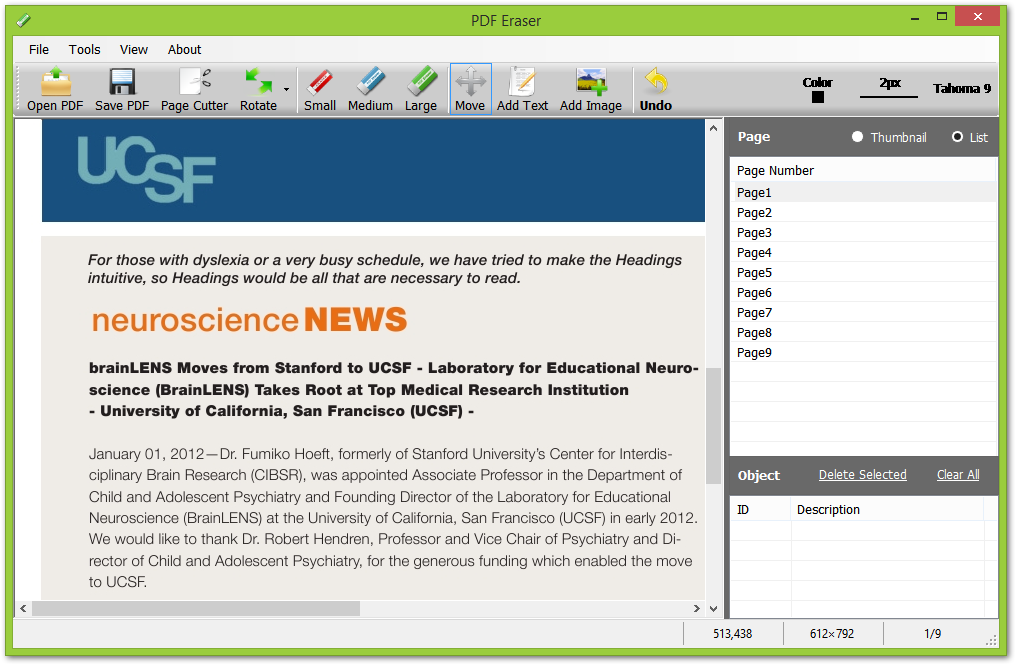Open the About menu

point(185,49)
